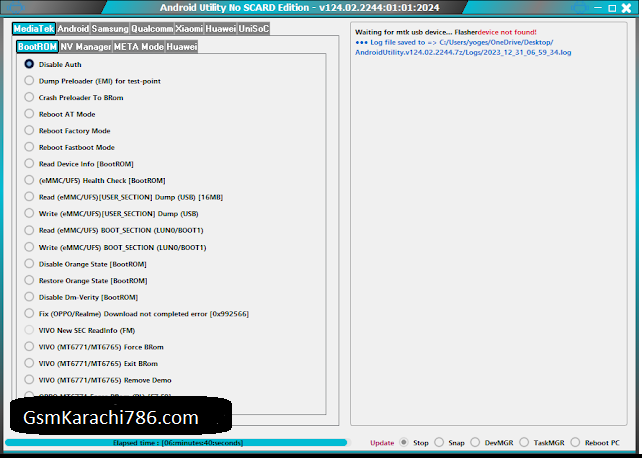
Task: Open the Huawei sub-tab next to META Mode
Action: 182,47
